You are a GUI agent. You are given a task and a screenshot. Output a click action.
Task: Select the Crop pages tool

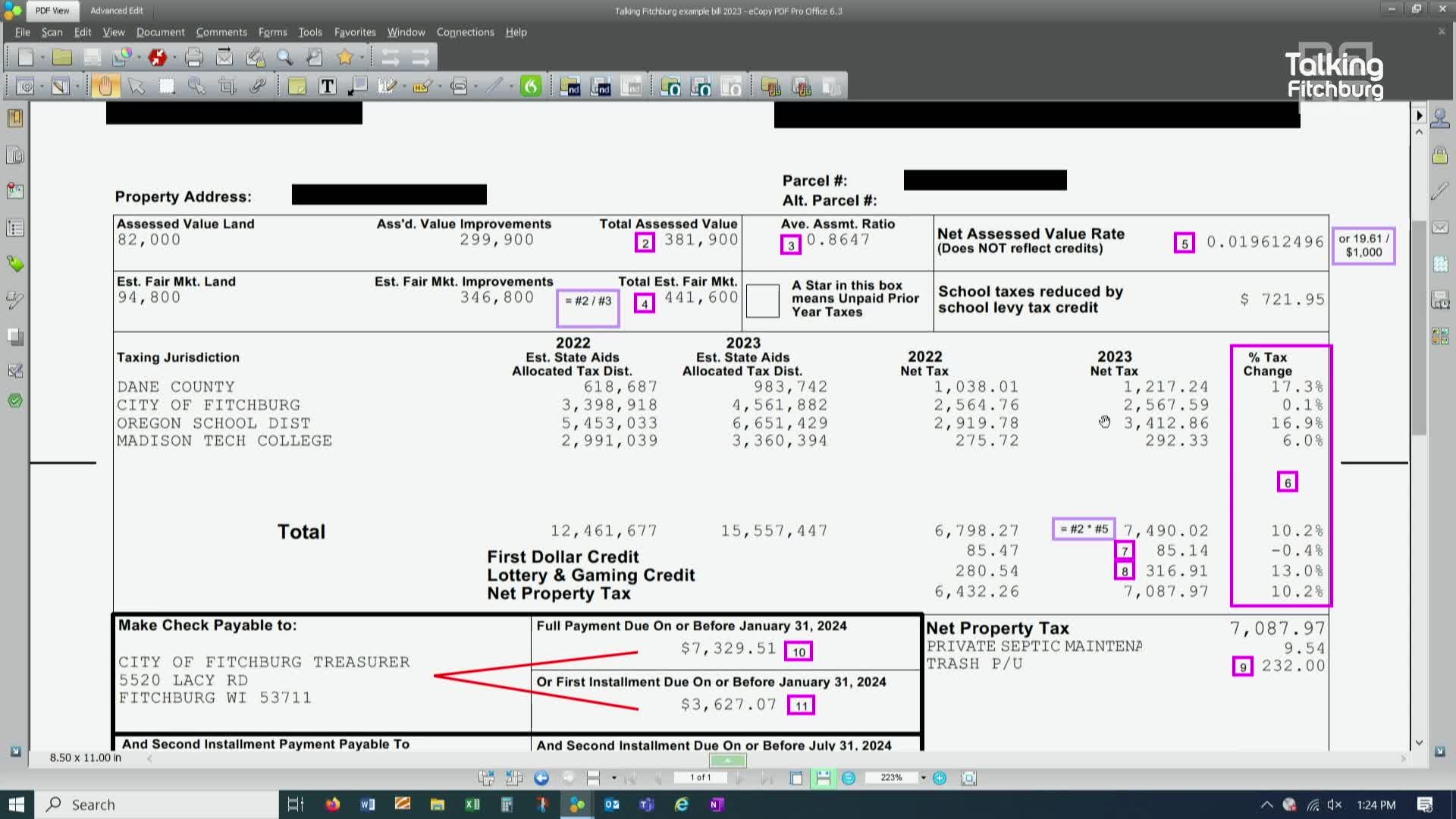coord(226,86)
